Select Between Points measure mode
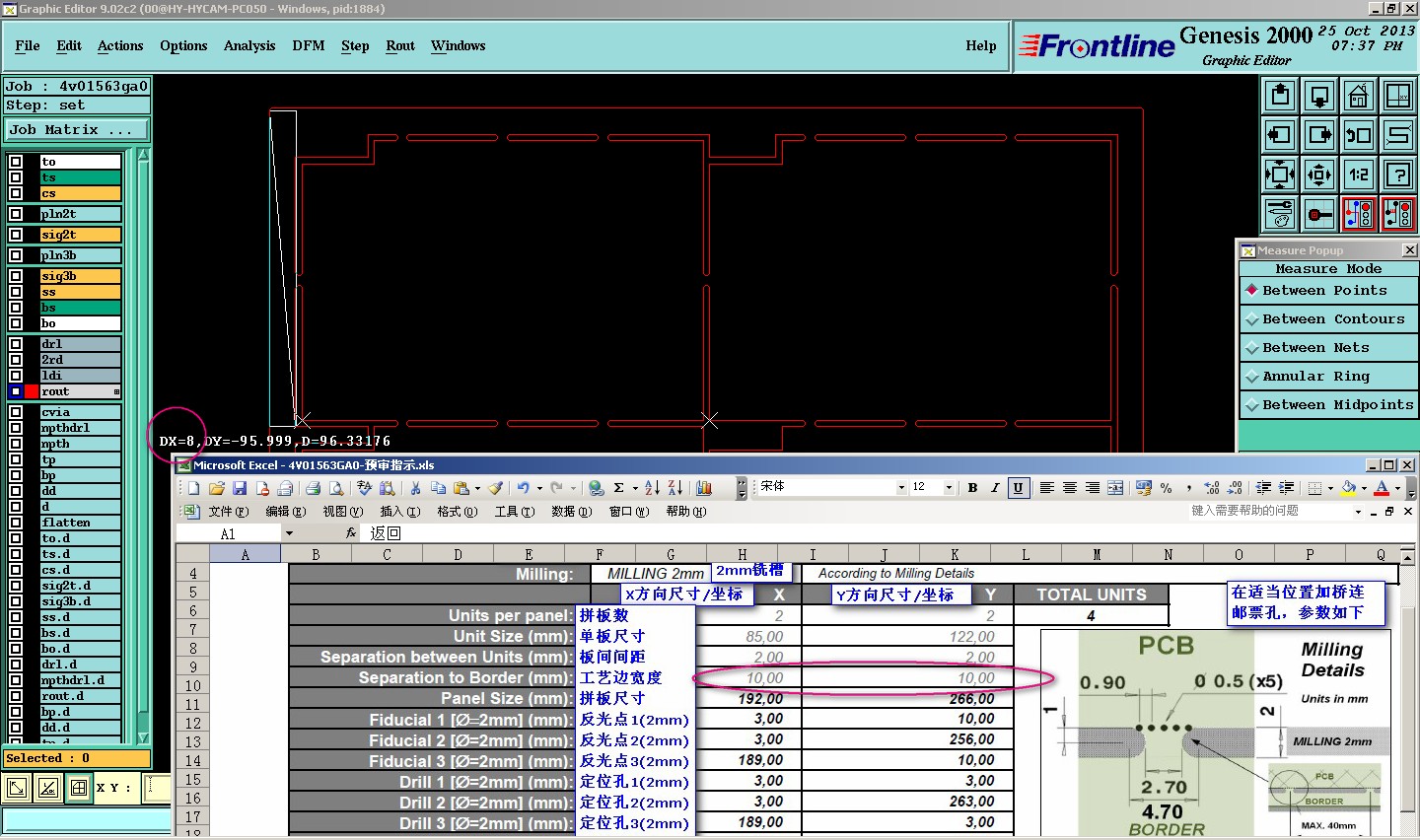 [1329, 291]
